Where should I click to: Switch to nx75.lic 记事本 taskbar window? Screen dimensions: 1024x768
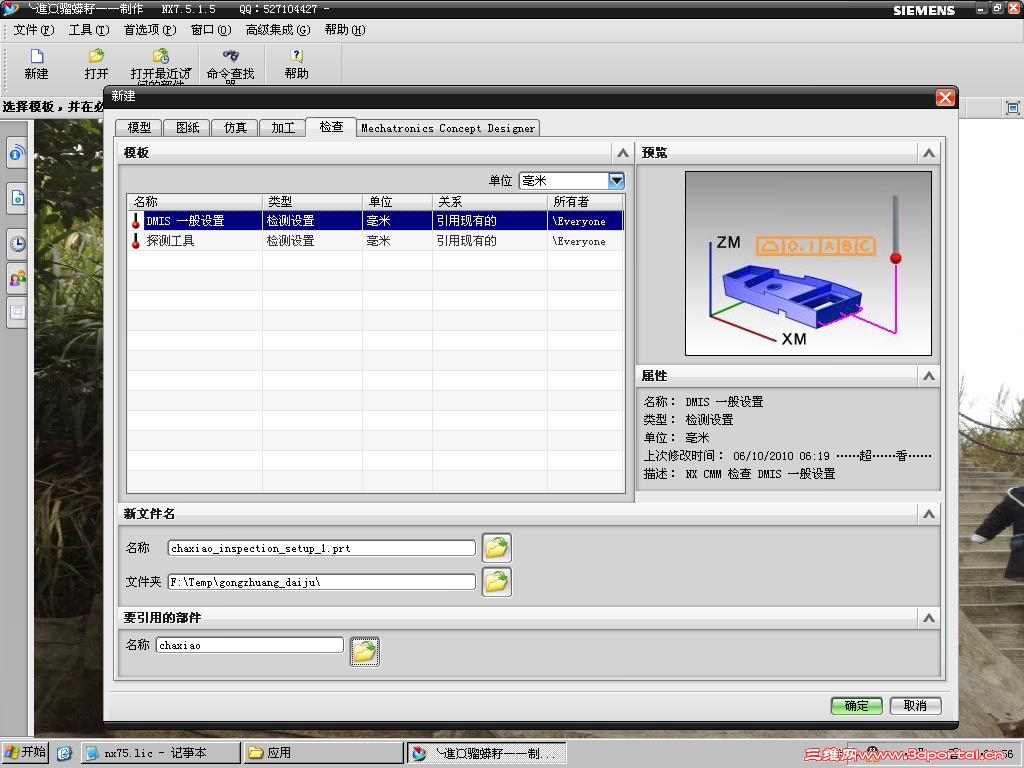(160, 753)
